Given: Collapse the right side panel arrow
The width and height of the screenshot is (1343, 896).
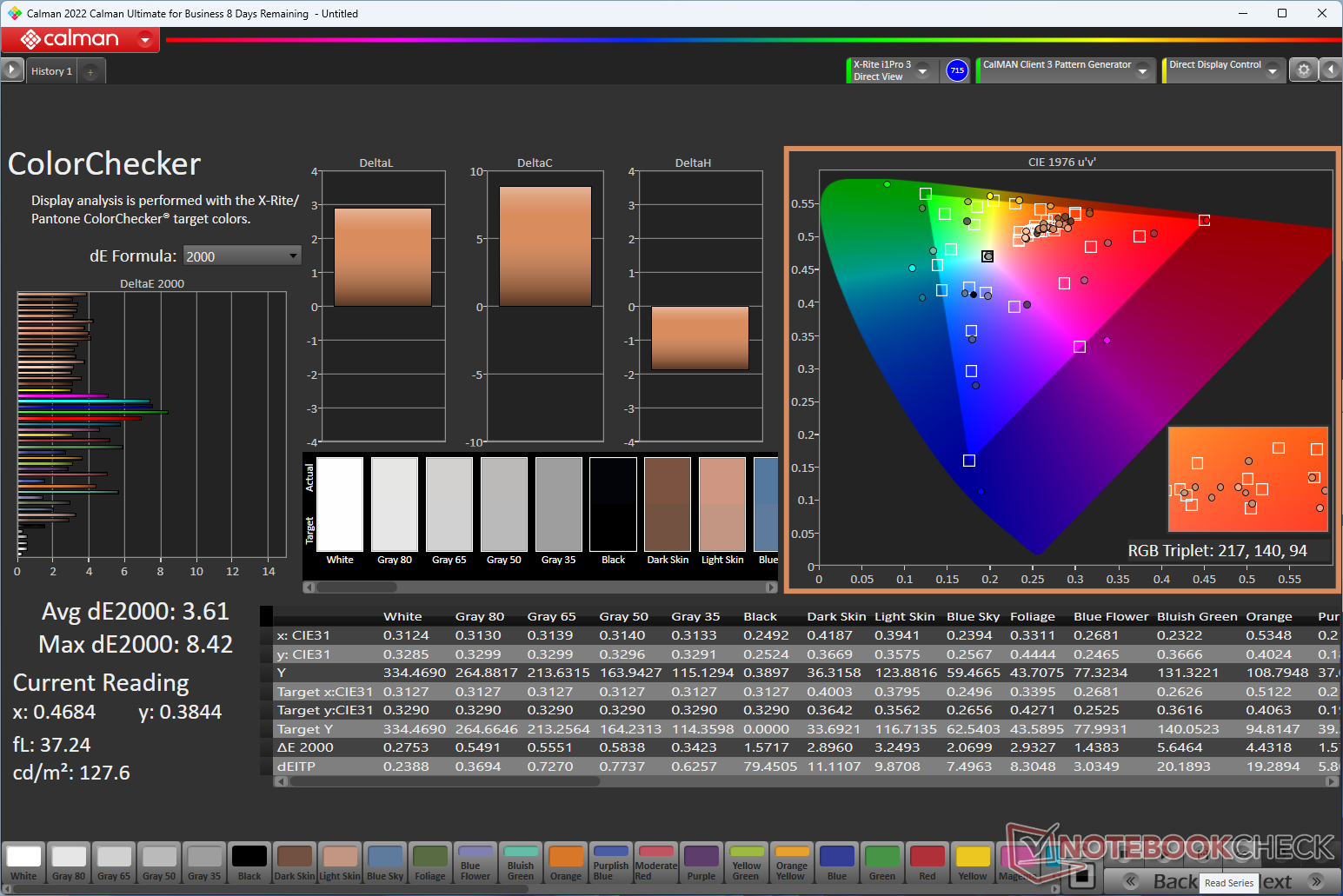Looking at the screenshot, I should click(1331, 70).
